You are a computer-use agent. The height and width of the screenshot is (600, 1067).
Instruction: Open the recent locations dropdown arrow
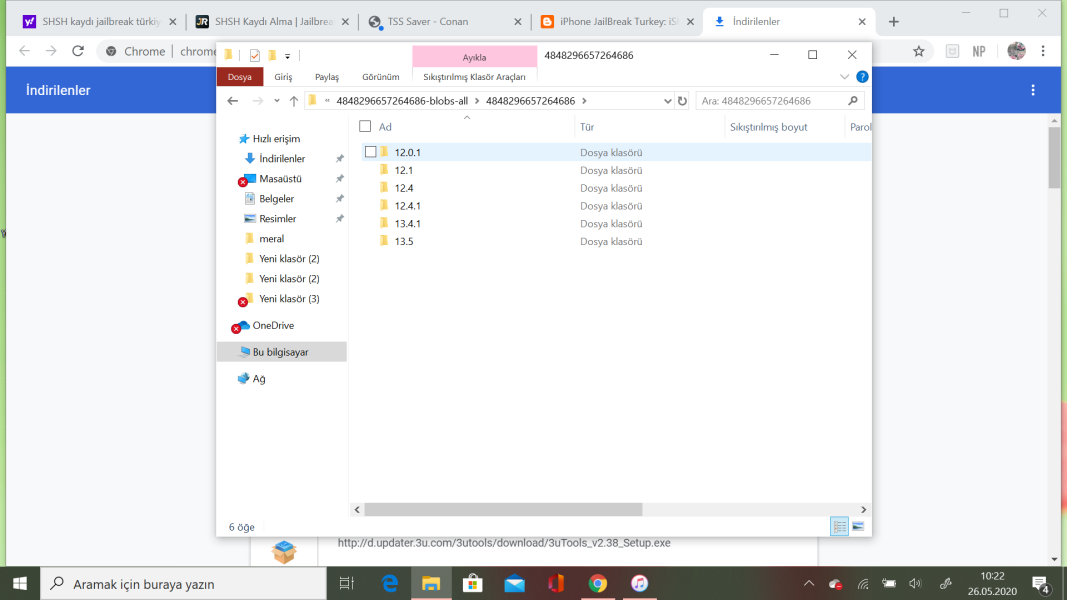[x=277, y=101]
